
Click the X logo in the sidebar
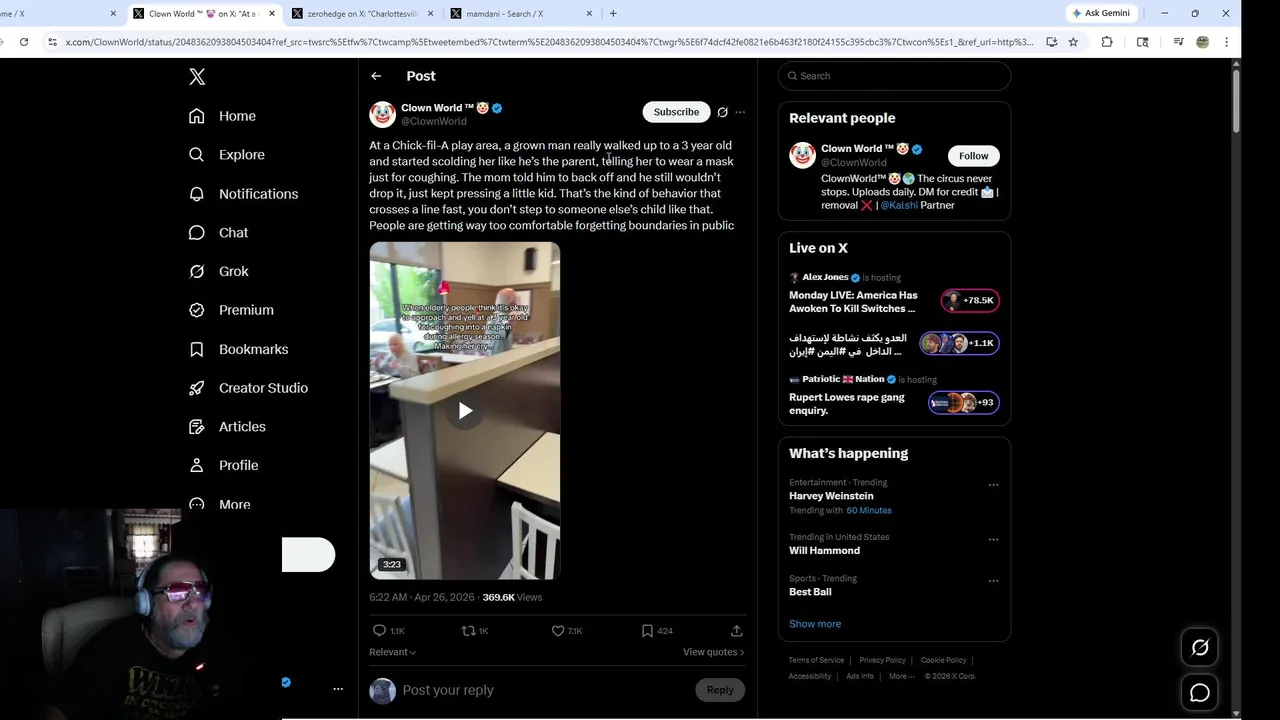(197, 77)
